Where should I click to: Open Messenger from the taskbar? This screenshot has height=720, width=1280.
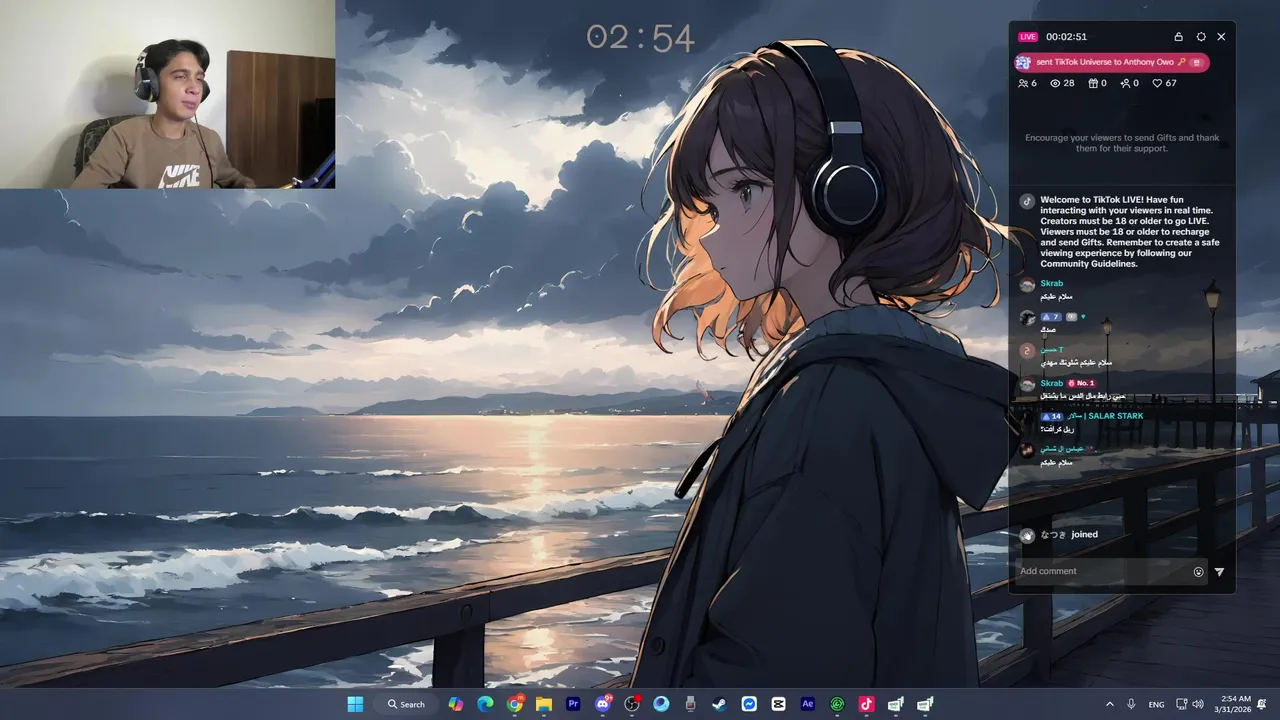(x=749, y=704)
